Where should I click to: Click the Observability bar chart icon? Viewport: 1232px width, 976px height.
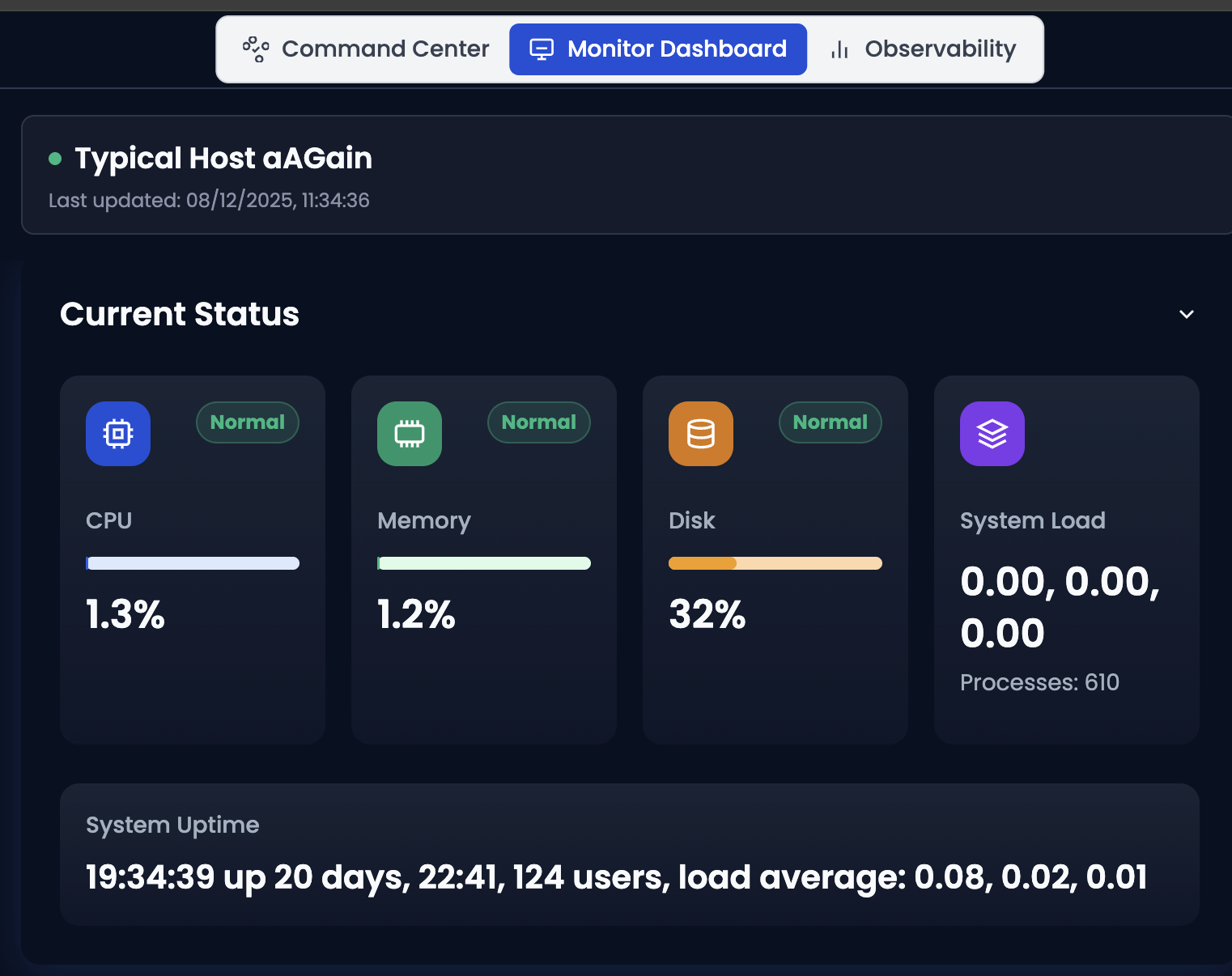pyautogui.click(x=839, y=49)
